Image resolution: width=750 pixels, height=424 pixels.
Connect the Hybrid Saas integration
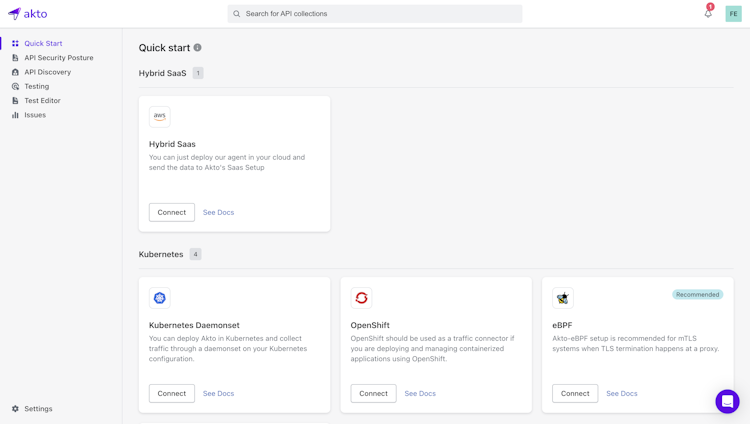pyautogui.click(x=172, y=212)
